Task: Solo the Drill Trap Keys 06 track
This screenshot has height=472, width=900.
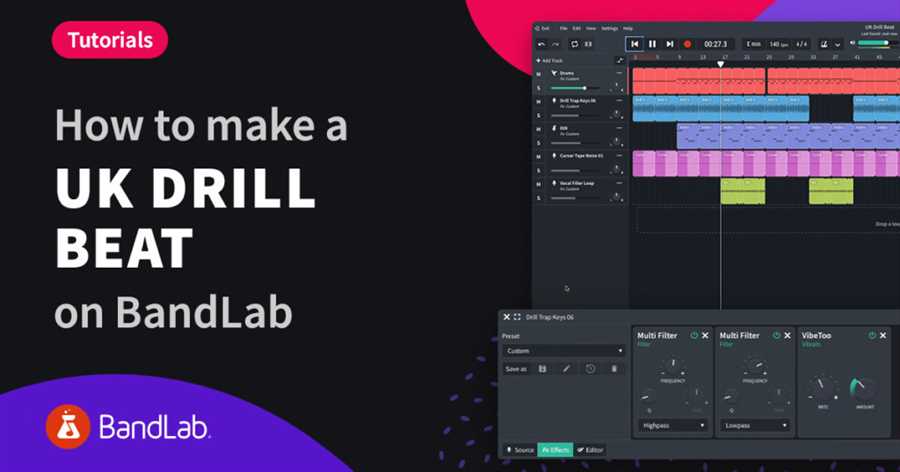Action: coord(538,115)
